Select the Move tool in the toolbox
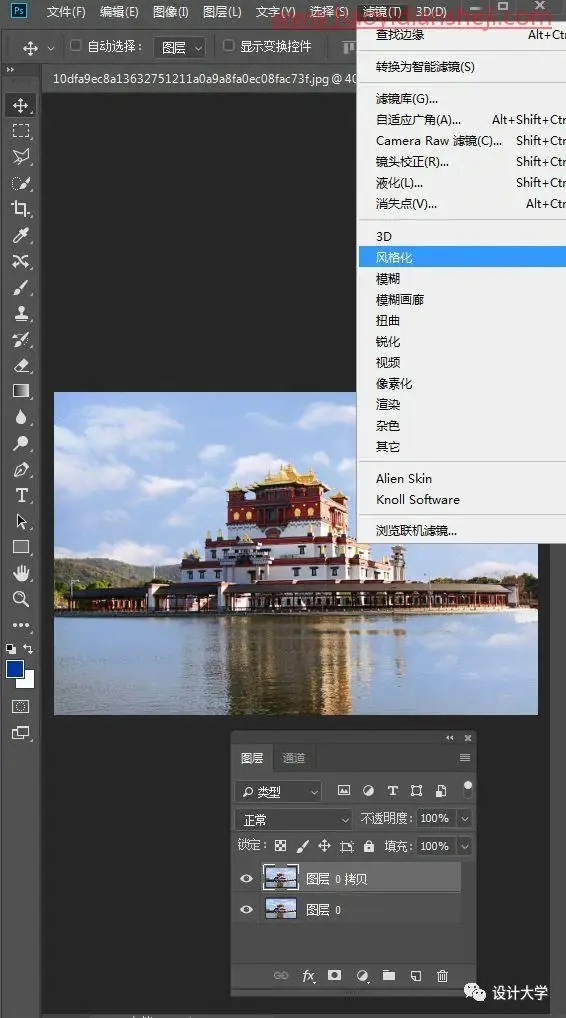Screen dimensions: 566x1018 (x=21, y=105)
